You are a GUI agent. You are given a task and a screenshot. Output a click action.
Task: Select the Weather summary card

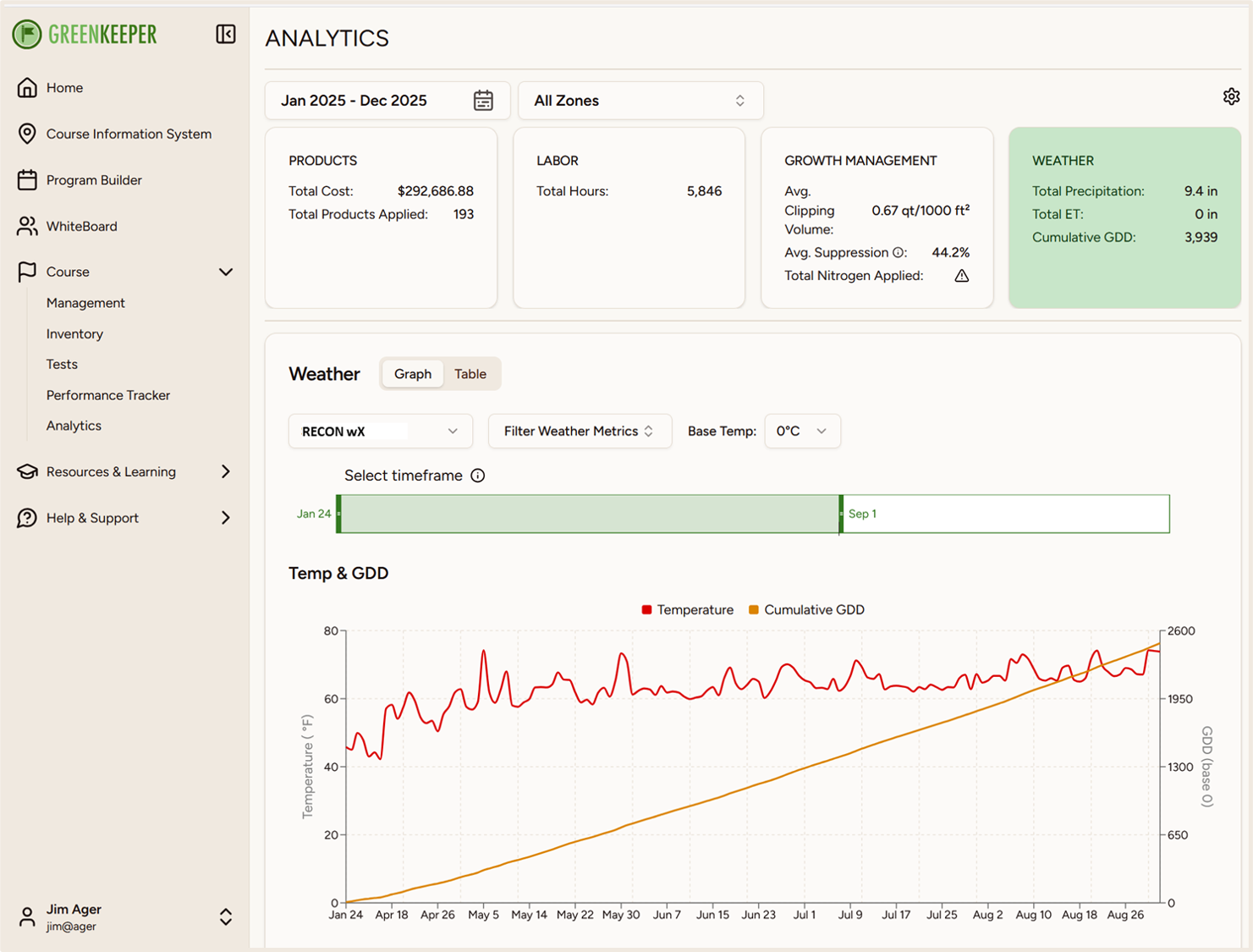point(1124,217)
